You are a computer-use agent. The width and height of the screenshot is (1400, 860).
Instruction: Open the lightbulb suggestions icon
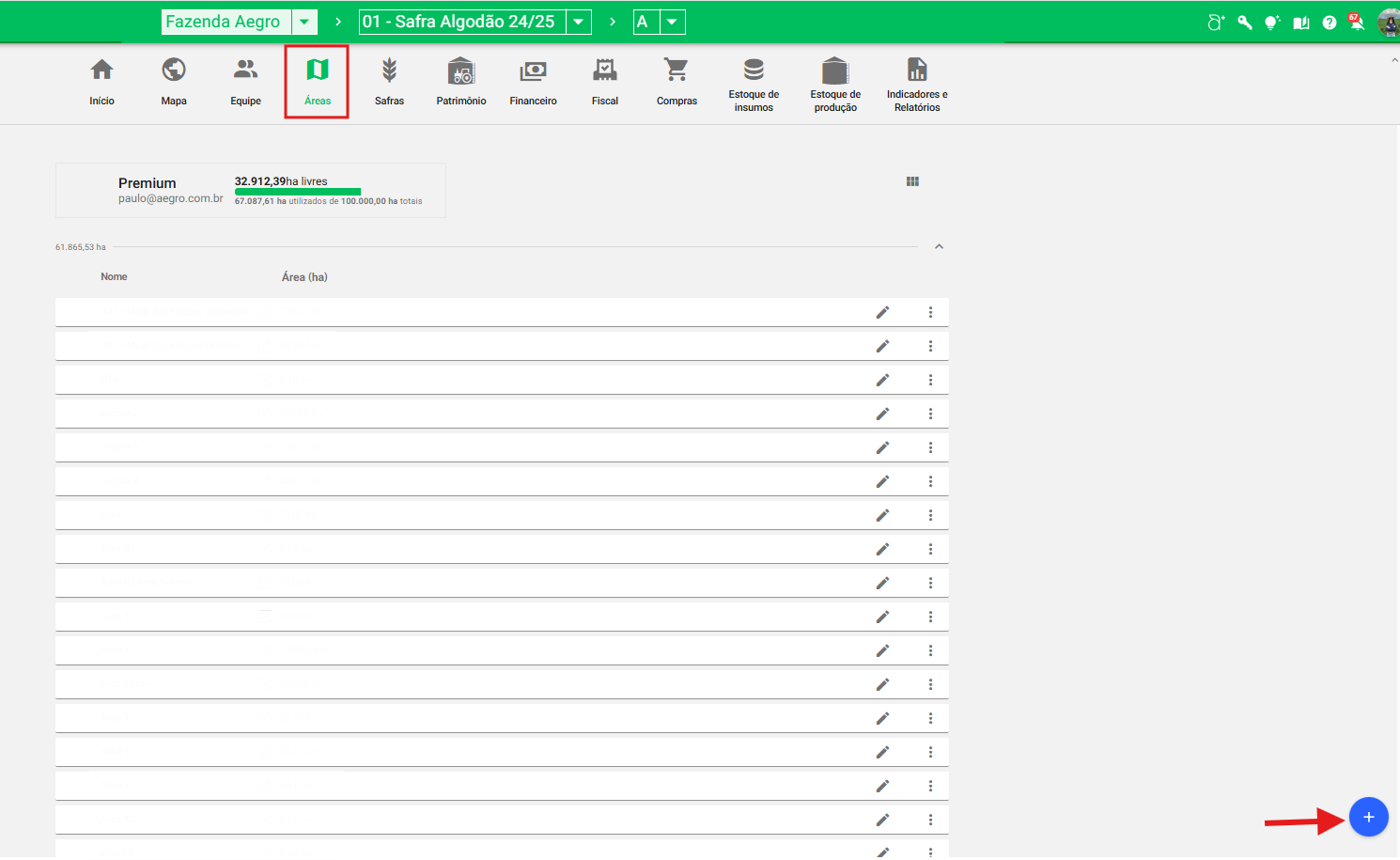[1272, 23]
